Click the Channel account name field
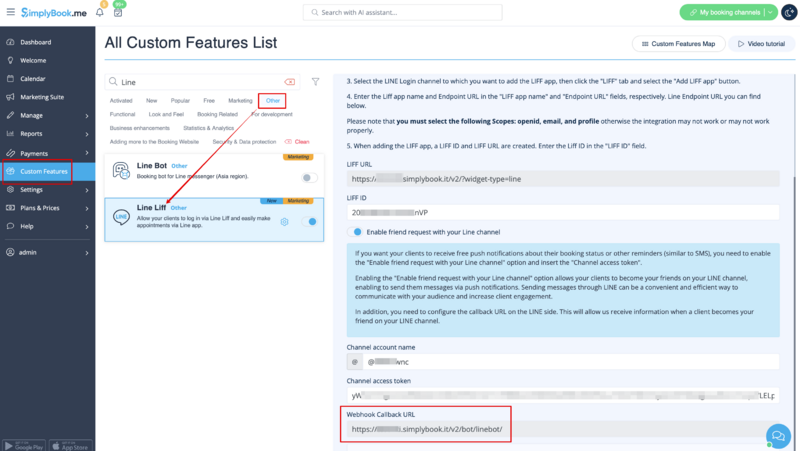 pyautogui.click(x=570, y=362)
